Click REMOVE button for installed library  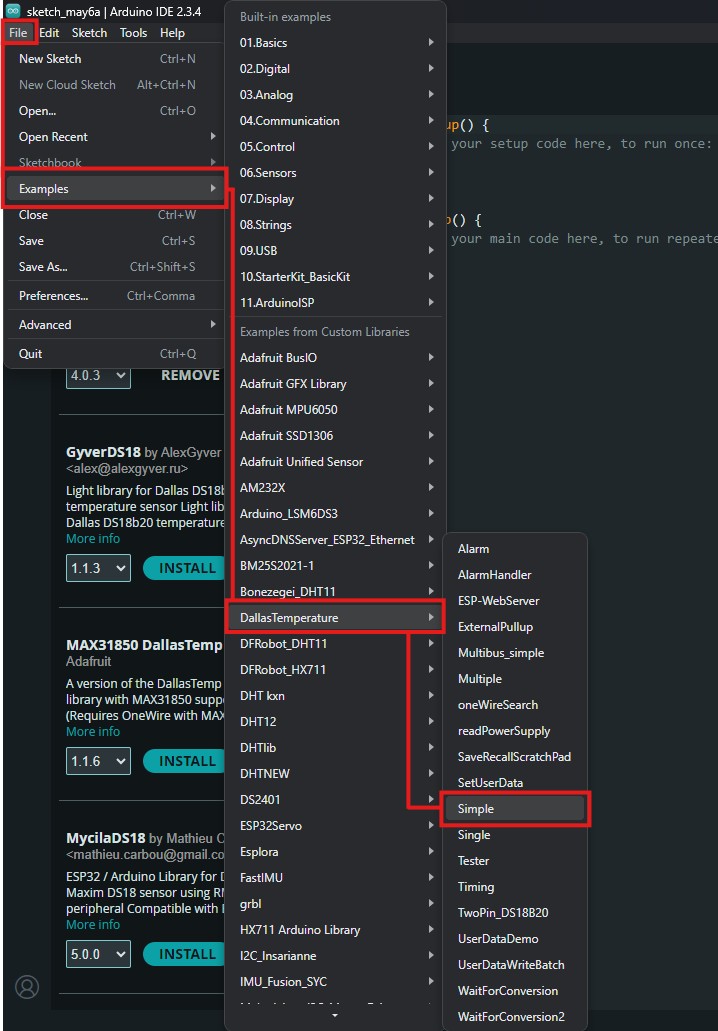coord(191,375)
